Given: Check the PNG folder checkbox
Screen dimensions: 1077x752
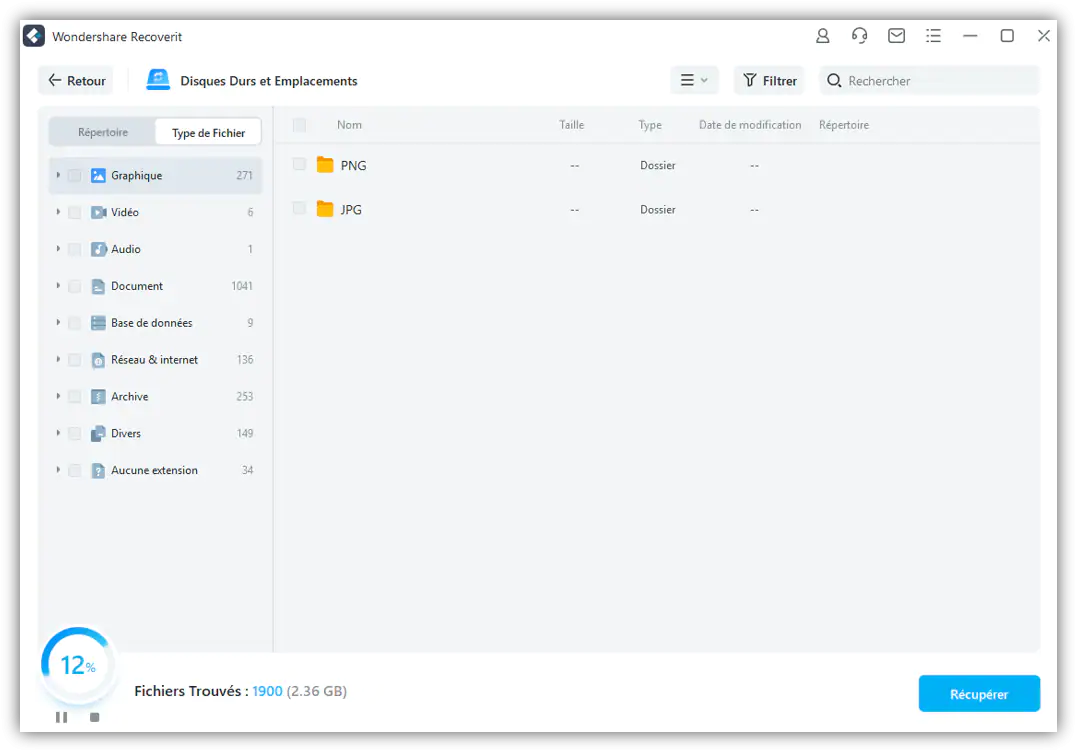Looking at the screenshot, I should (x=299, y=164).
